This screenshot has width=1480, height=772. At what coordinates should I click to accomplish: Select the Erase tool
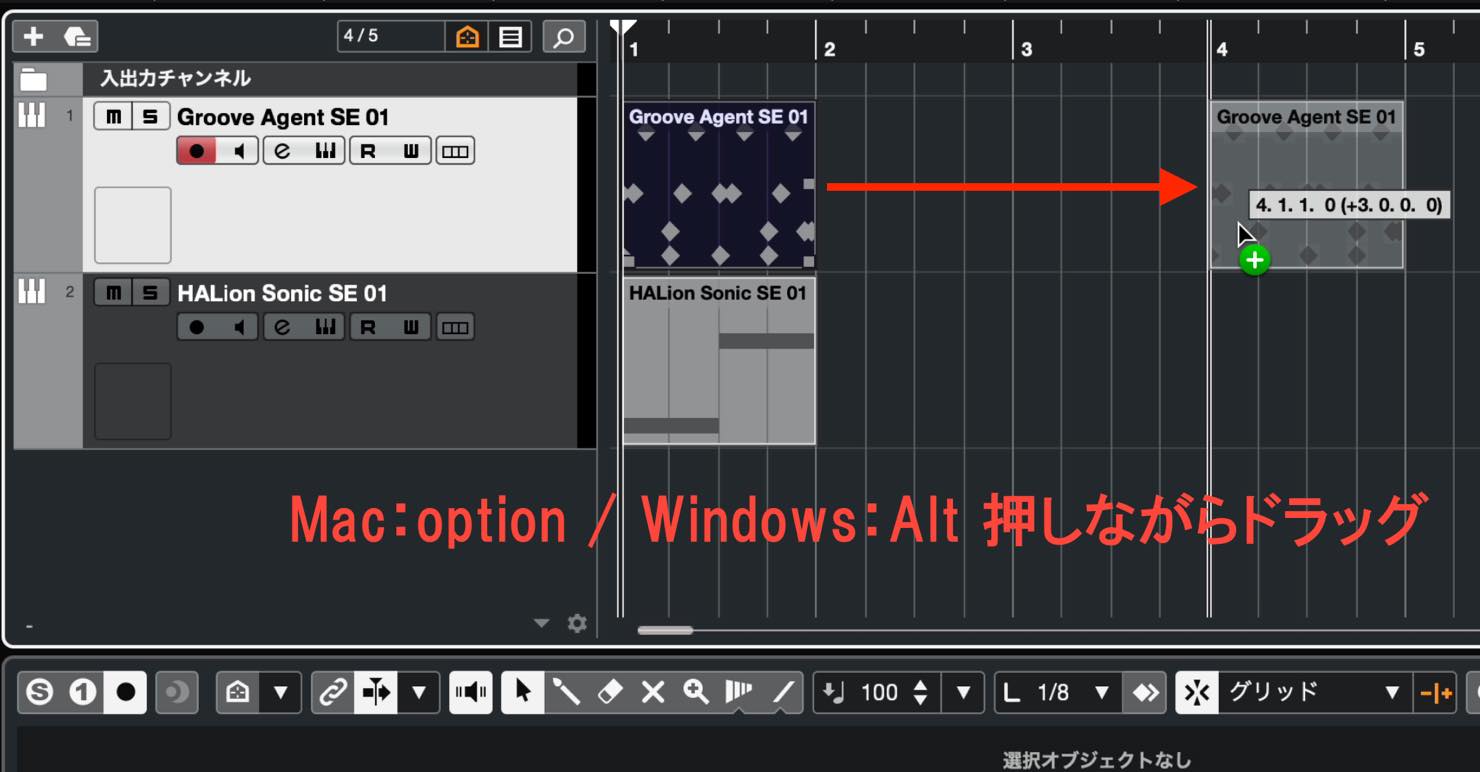pos(610,692)
